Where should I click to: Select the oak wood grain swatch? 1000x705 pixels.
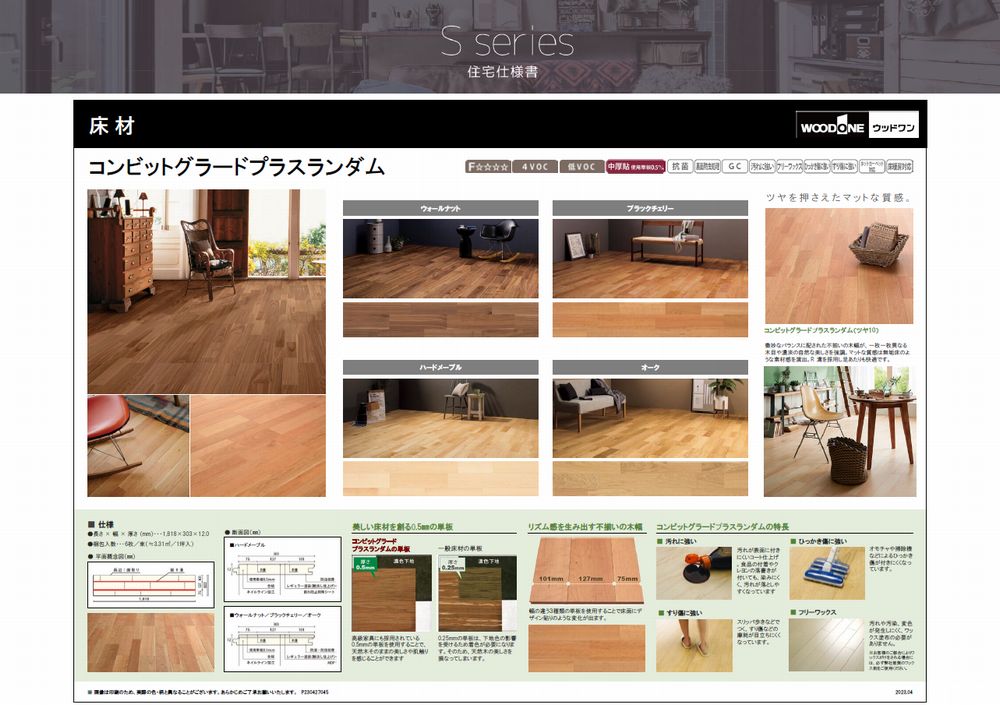coord(650,479)
